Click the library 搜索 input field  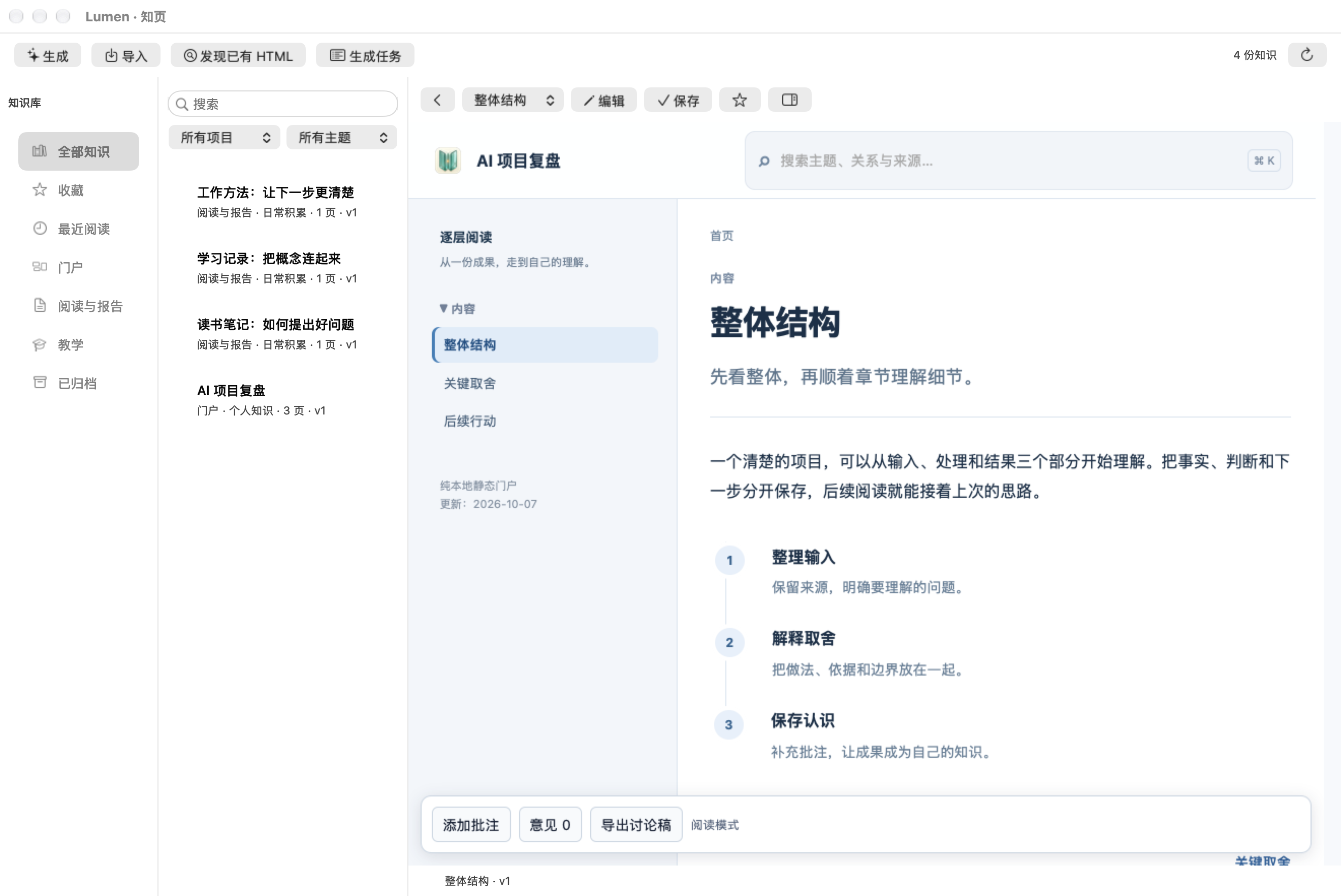tap(283, 104)
